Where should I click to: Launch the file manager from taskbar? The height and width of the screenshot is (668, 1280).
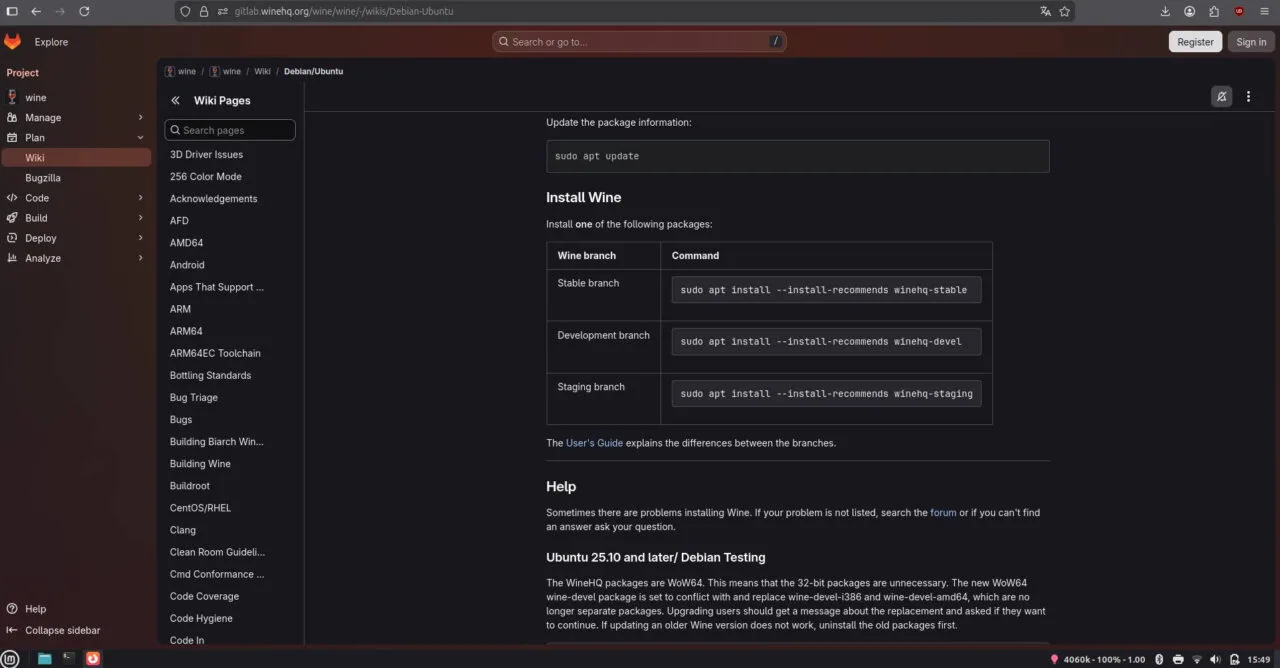[44, 658]
